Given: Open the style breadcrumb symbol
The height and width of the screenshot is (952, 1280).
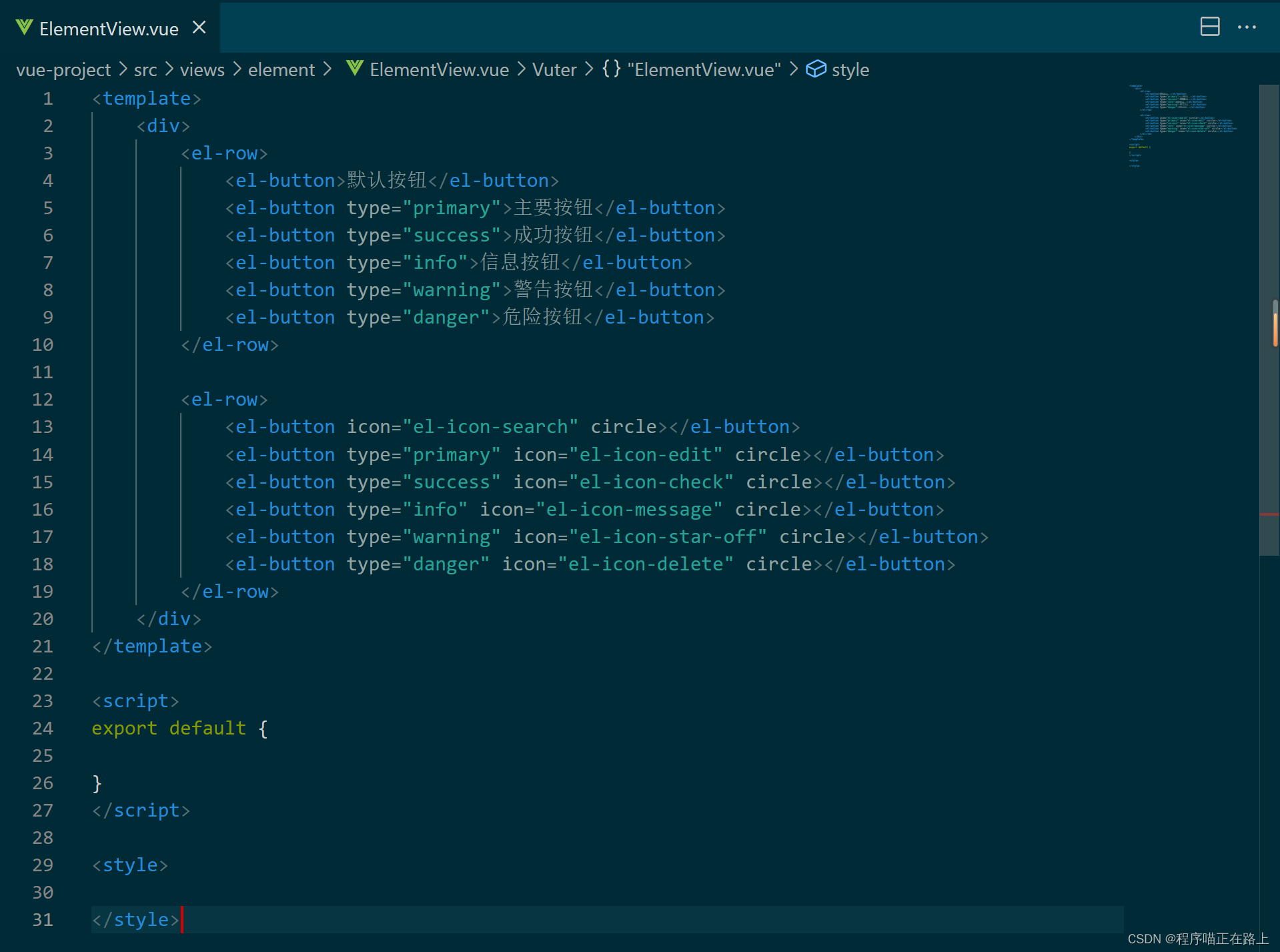Looking at the screenshot, I should point(850,69).
